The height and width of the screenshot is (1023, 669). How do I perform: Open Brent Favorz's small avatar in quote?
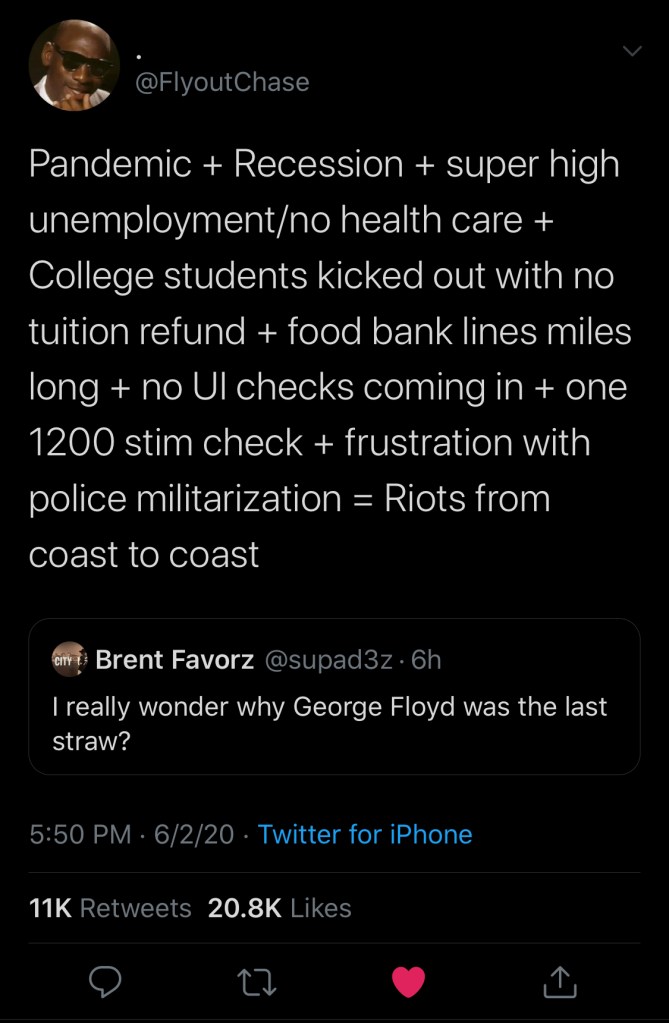(69, 660)
